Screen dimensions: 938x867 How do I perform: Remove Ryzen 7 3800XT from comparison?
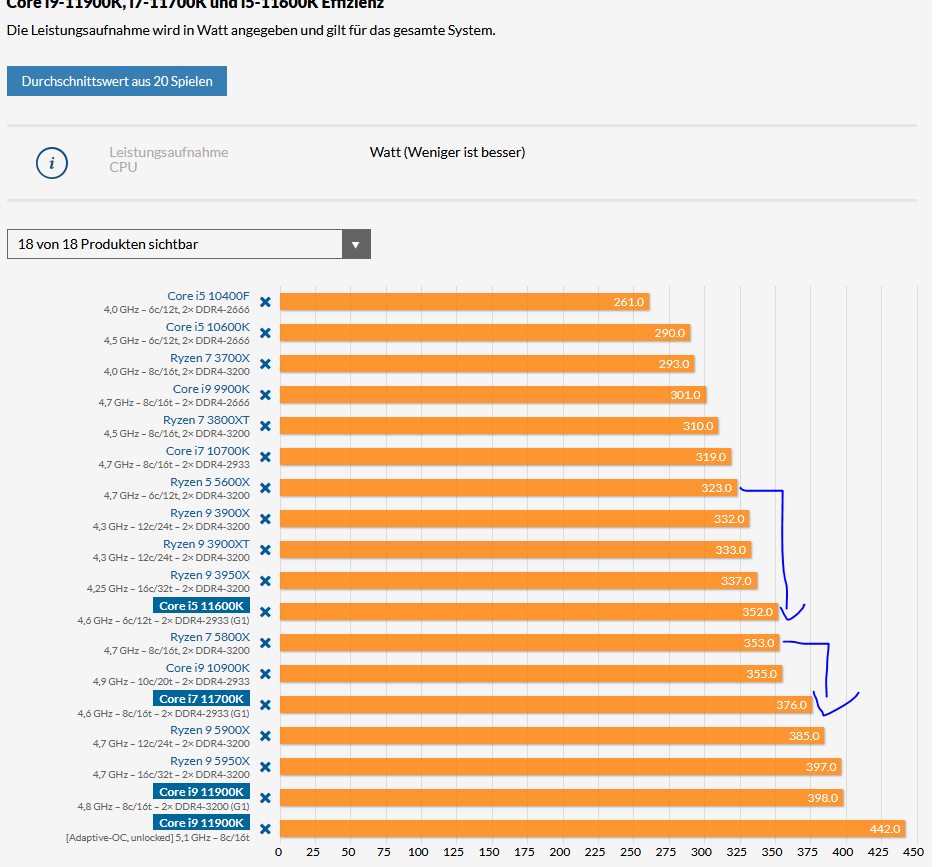[265, 426]
